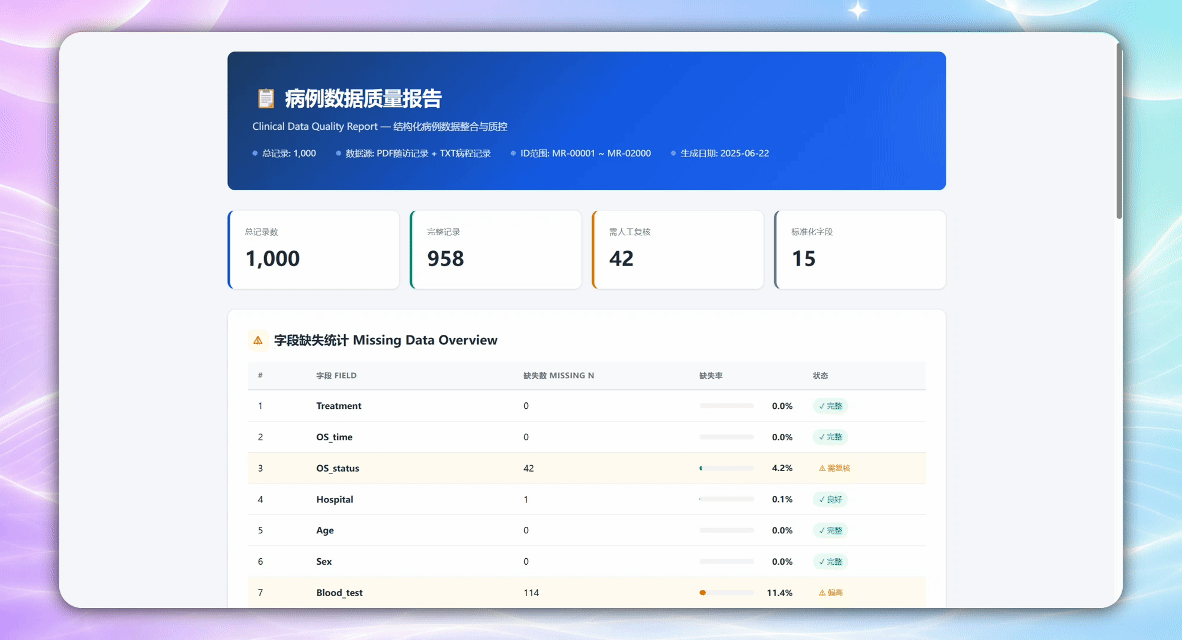The image size is (1182, 640).
Task: Click the 缺失率 column header
Action: (x=711, y=375)
